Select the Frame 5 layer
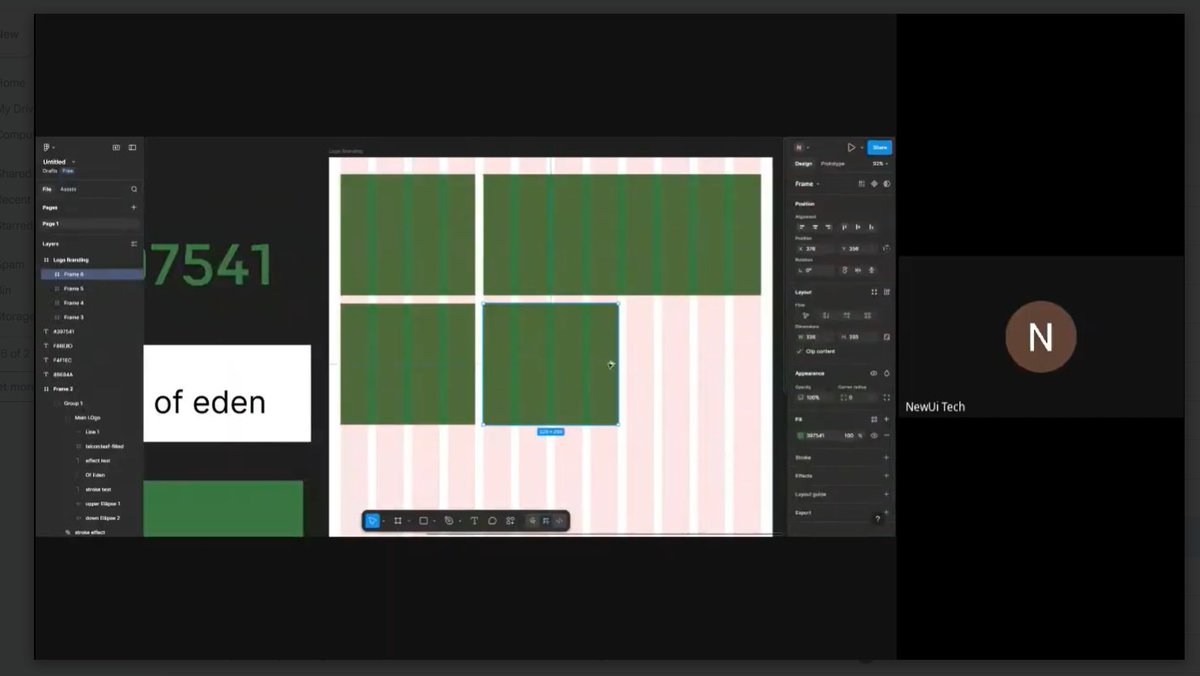 coord(91,288)
